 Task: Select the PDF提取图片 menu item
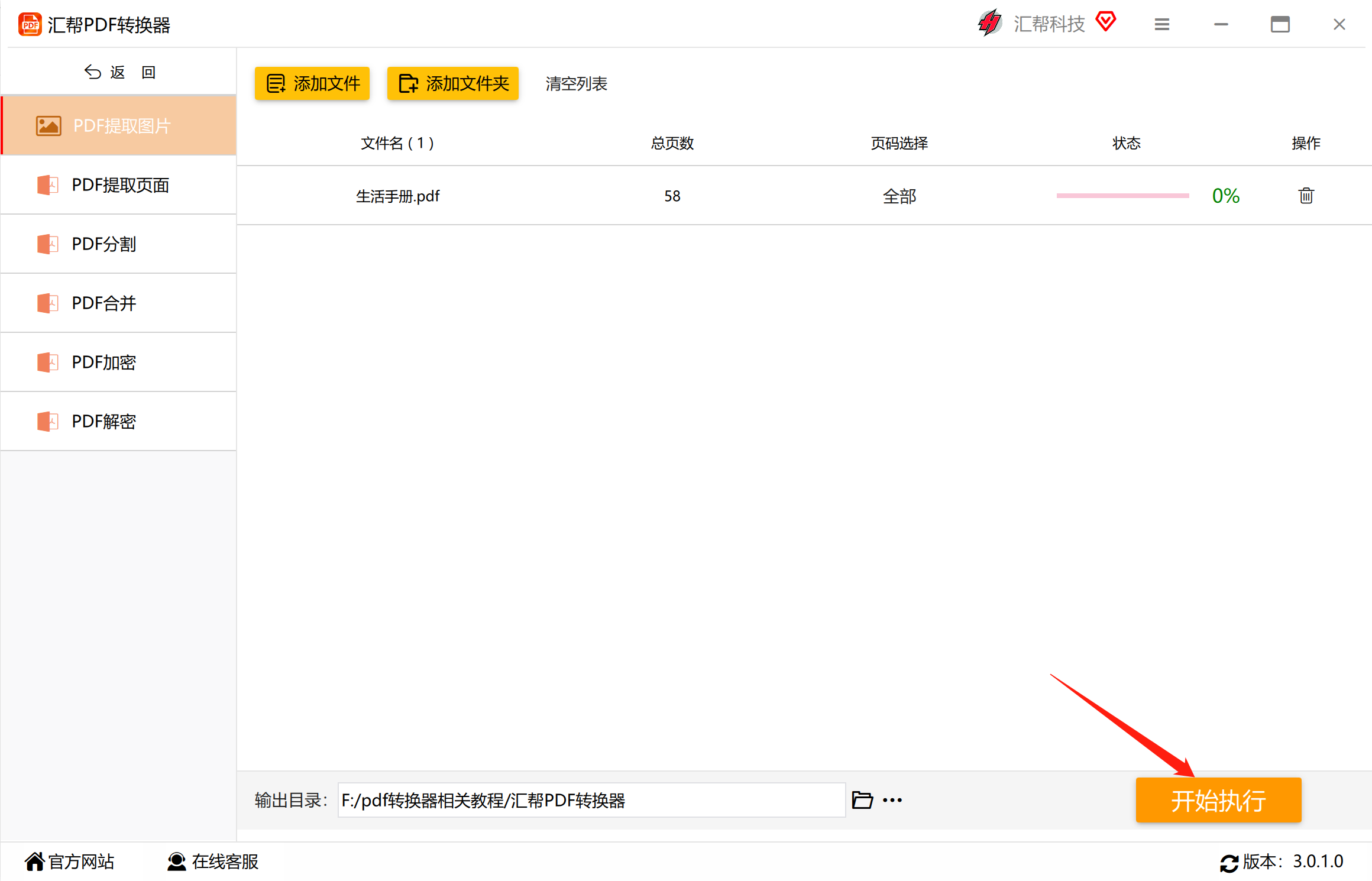[x=119, y=126]
